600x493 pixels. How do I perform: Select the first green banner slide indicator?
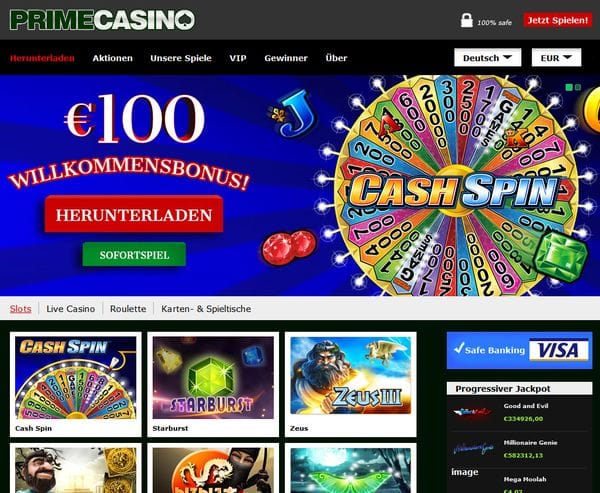pos(569,87)
